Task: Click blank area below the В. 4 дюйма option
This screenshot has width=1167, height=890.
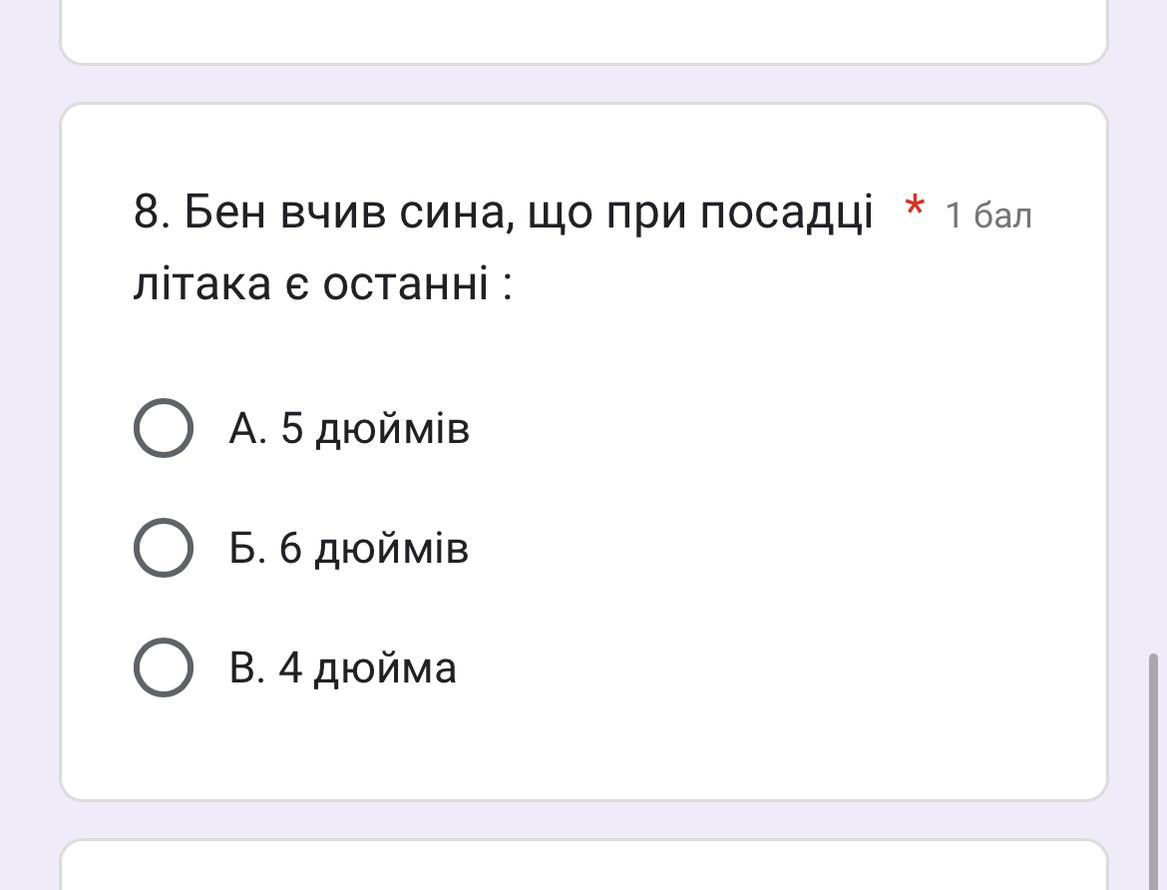Action: pos(584,750)
